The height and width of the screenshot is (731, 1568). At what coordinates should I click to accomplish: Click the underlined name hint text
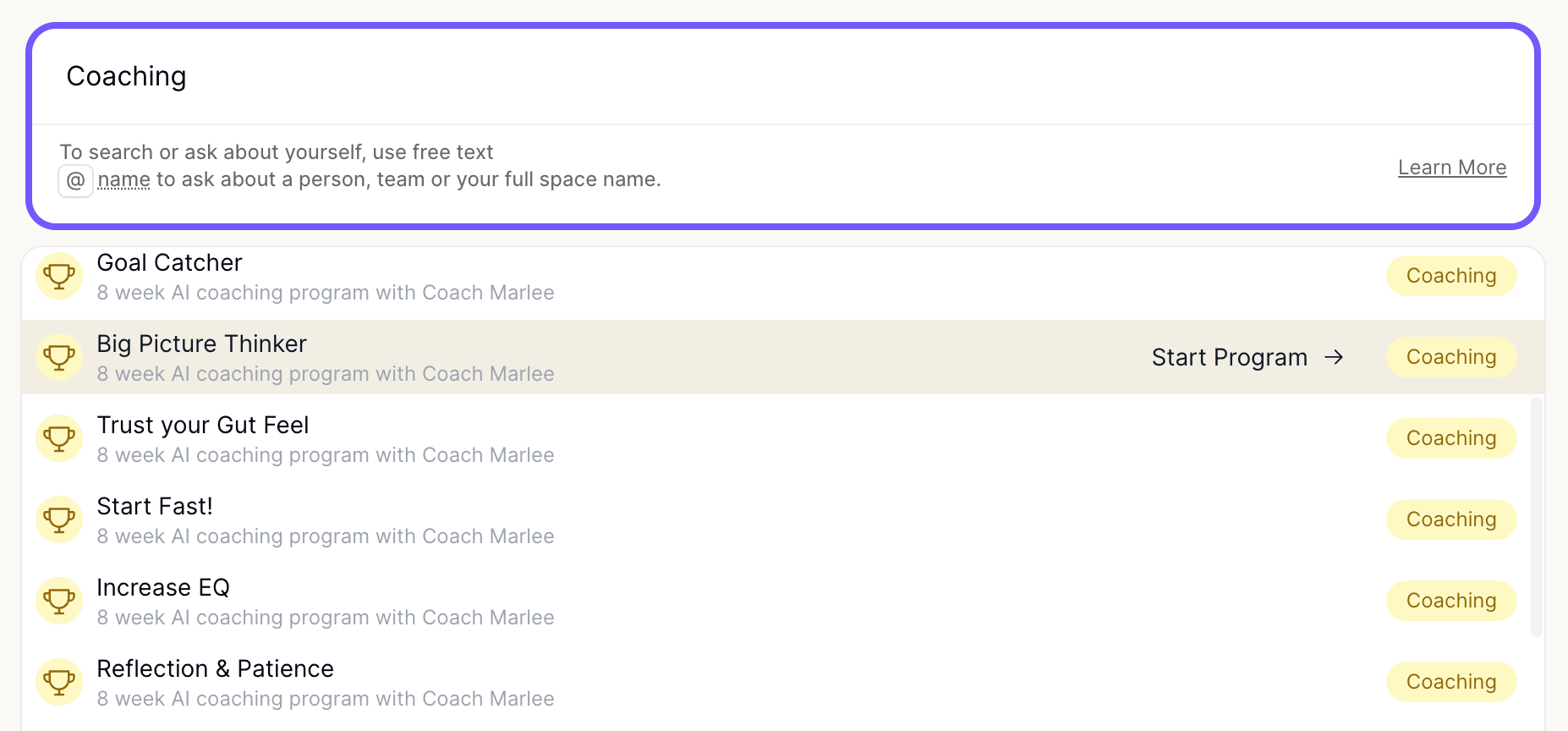tap(123, 179)
